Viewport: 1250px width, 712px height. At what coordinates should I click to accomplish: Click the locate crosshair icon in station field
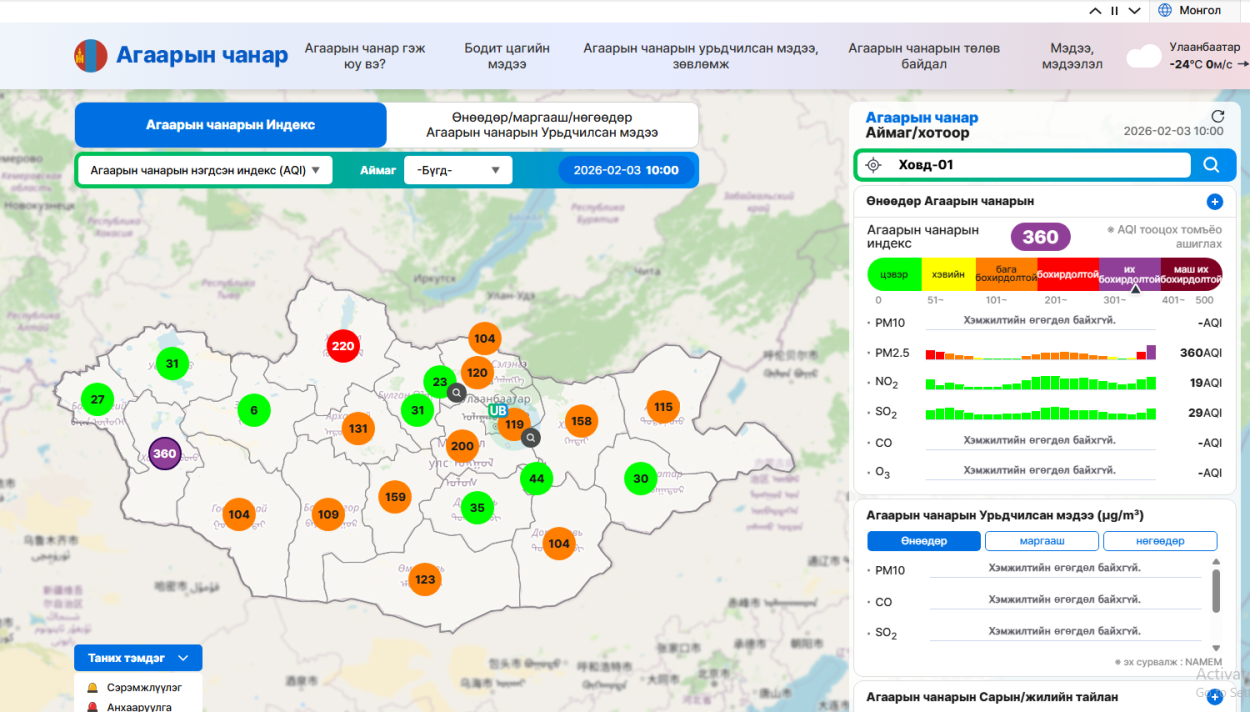click(x=873, y=165)
